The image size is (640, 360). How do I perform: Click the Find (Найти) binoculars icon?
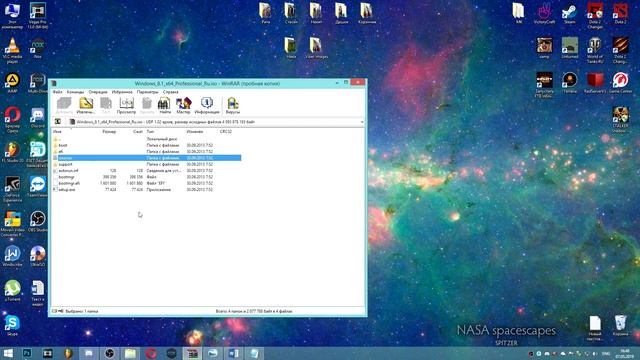164,105
